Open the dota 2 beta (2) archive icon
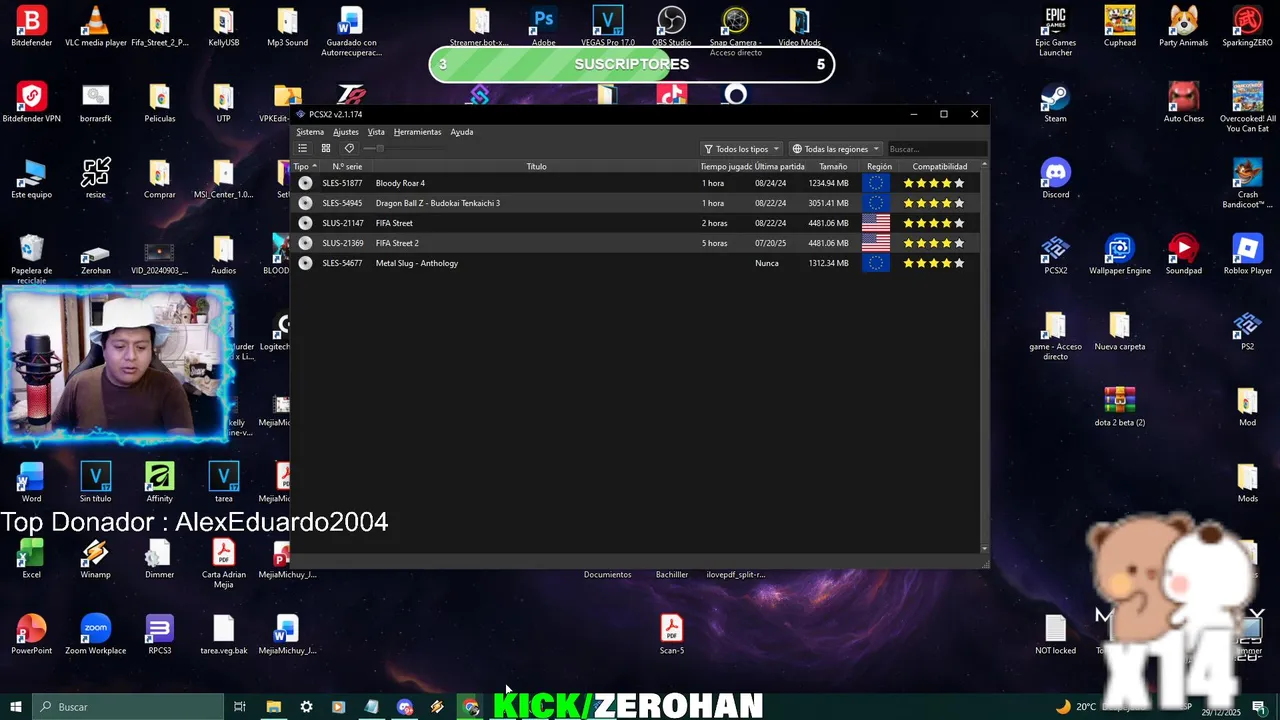Image resolution: width=1280 pixels, height=720 pixels. [x=1119, y=407]
